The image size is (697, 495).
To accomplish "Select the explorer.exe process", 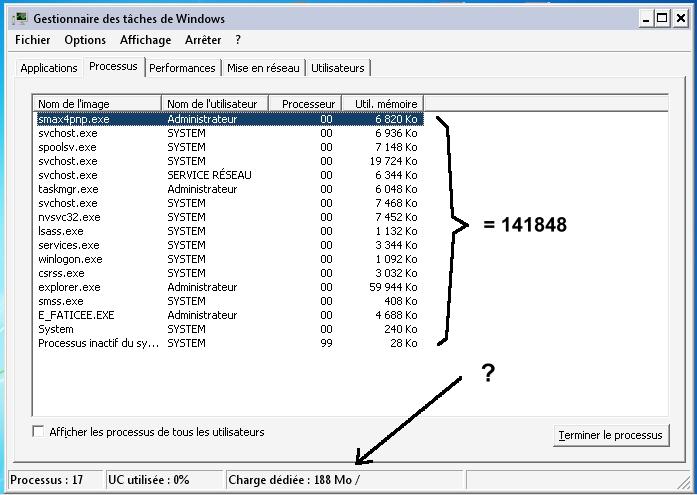I will (229, 287).
